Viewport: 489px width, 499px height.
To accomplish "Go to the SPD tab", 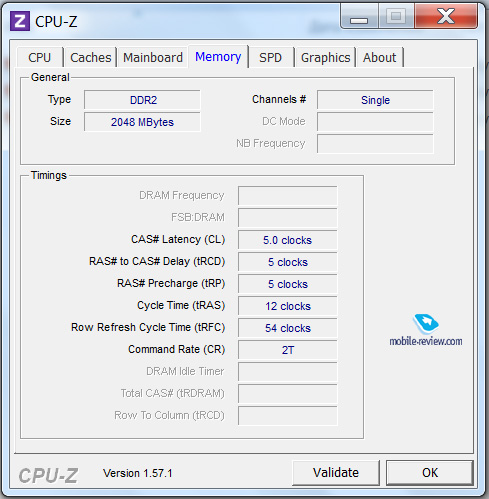I will click(270, 57).
